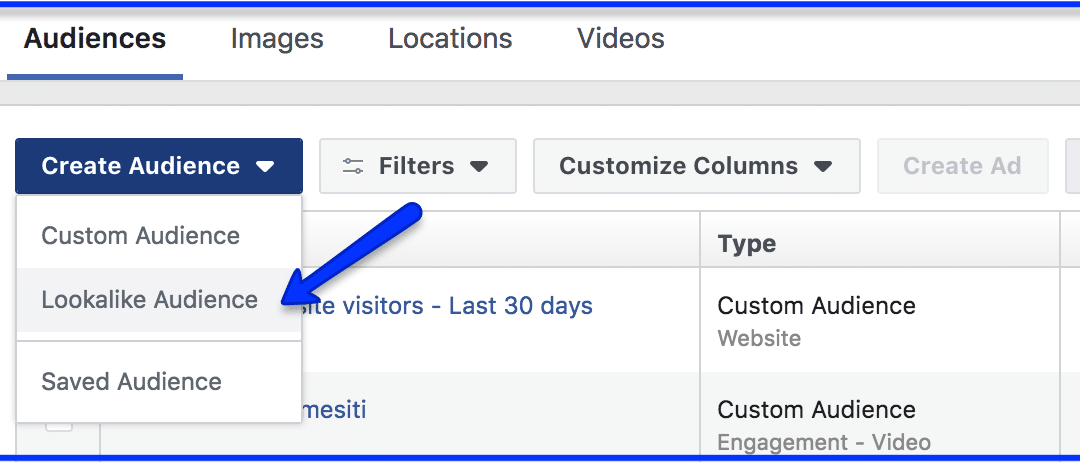Screen dimensions: 1080x462
Task: Open the Images tab
Action: pyautogui.click(x=277, y=39)
